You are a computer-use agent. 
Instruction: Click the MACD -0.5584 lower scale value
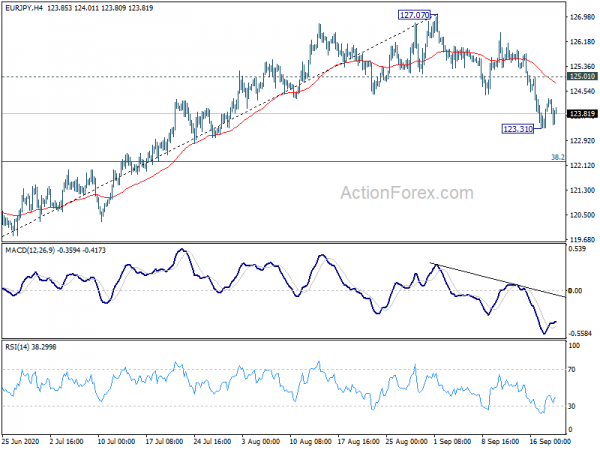coord(582,334)
